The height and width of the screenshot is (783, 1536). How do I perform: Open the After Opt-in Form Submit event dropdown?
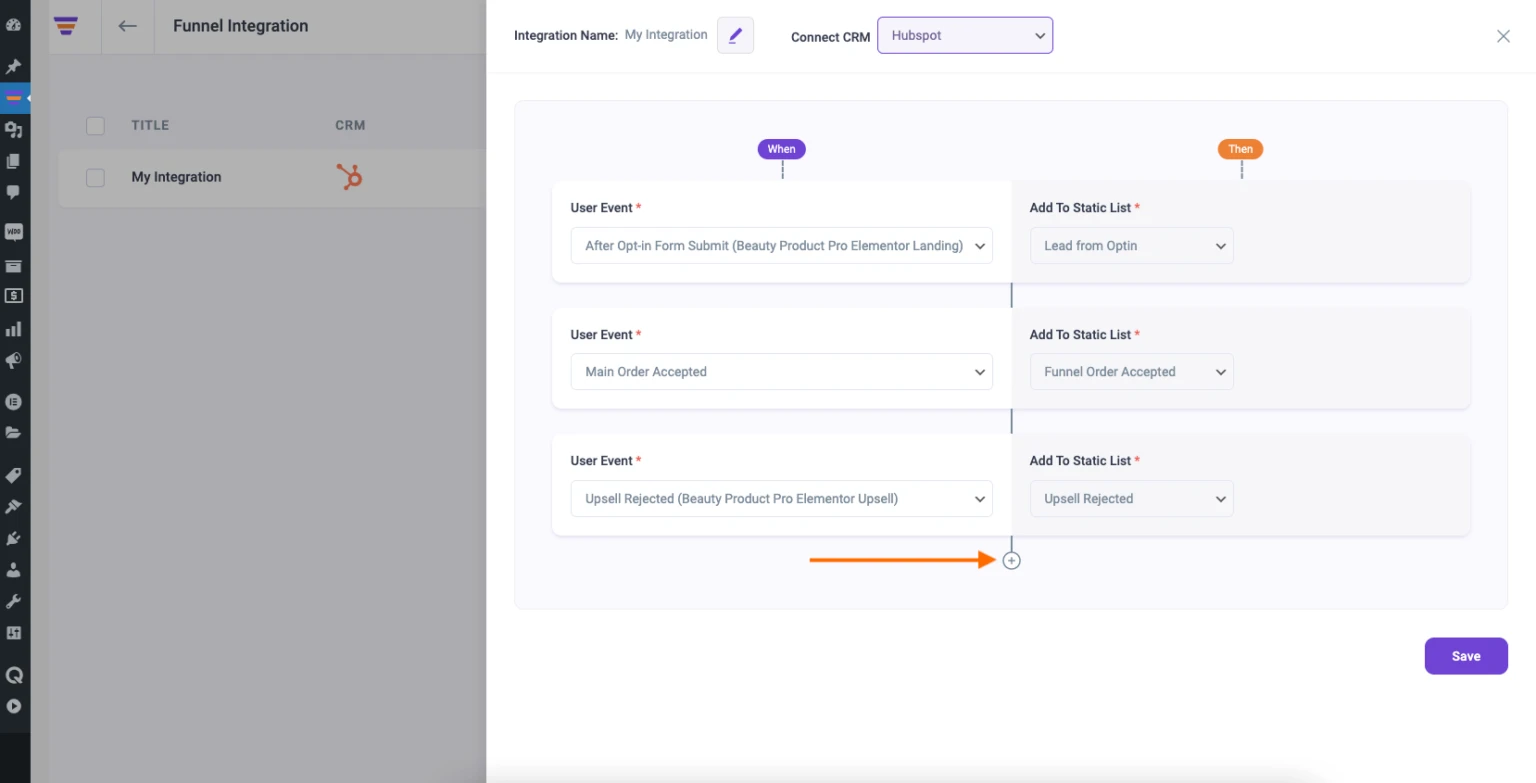[782, 245]
